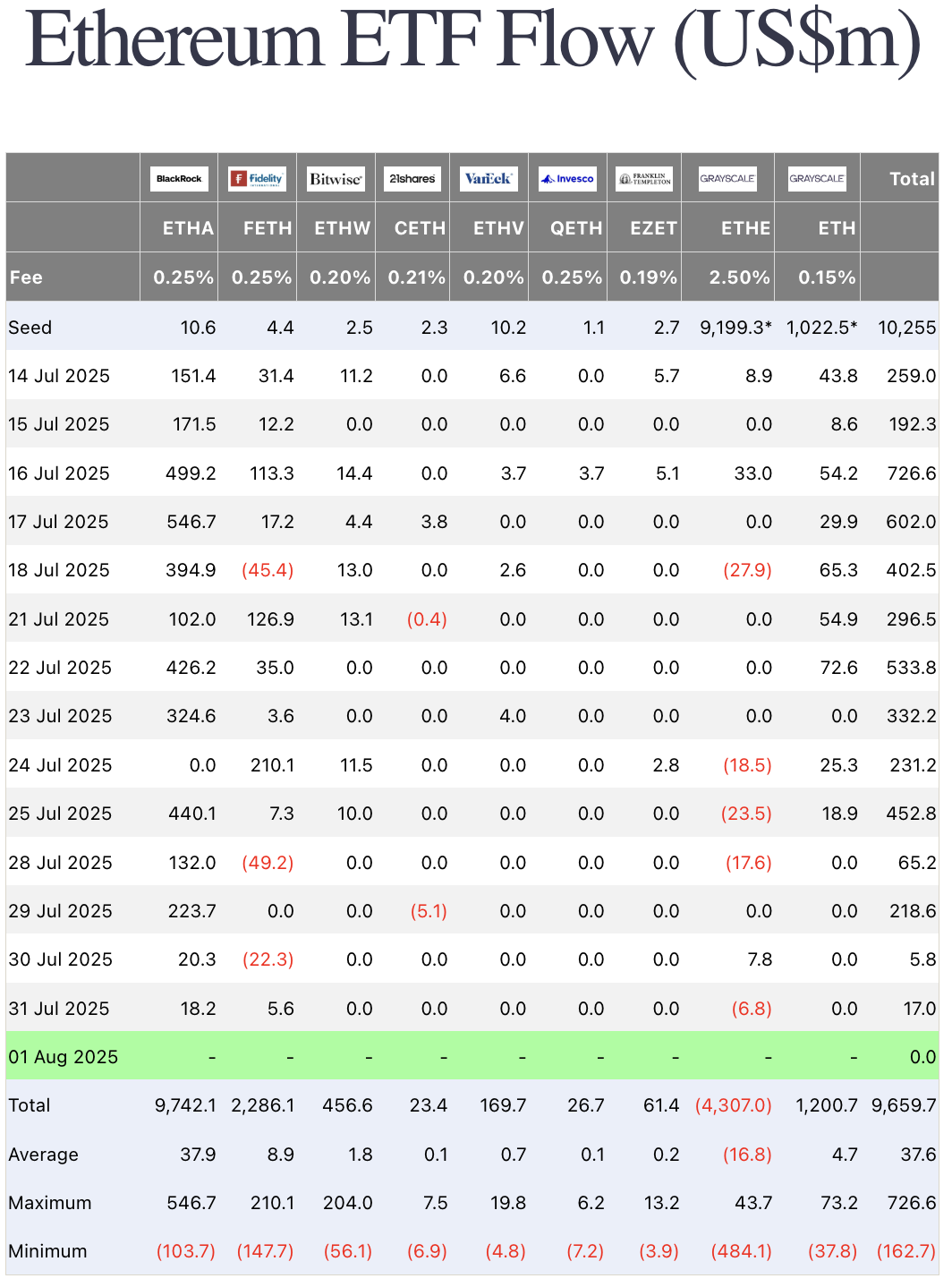Image resolution: width=952 pixels, height=1287 pixels.
Task: Click the 9,742.1 ETHA total
Action: [185, 1105]
